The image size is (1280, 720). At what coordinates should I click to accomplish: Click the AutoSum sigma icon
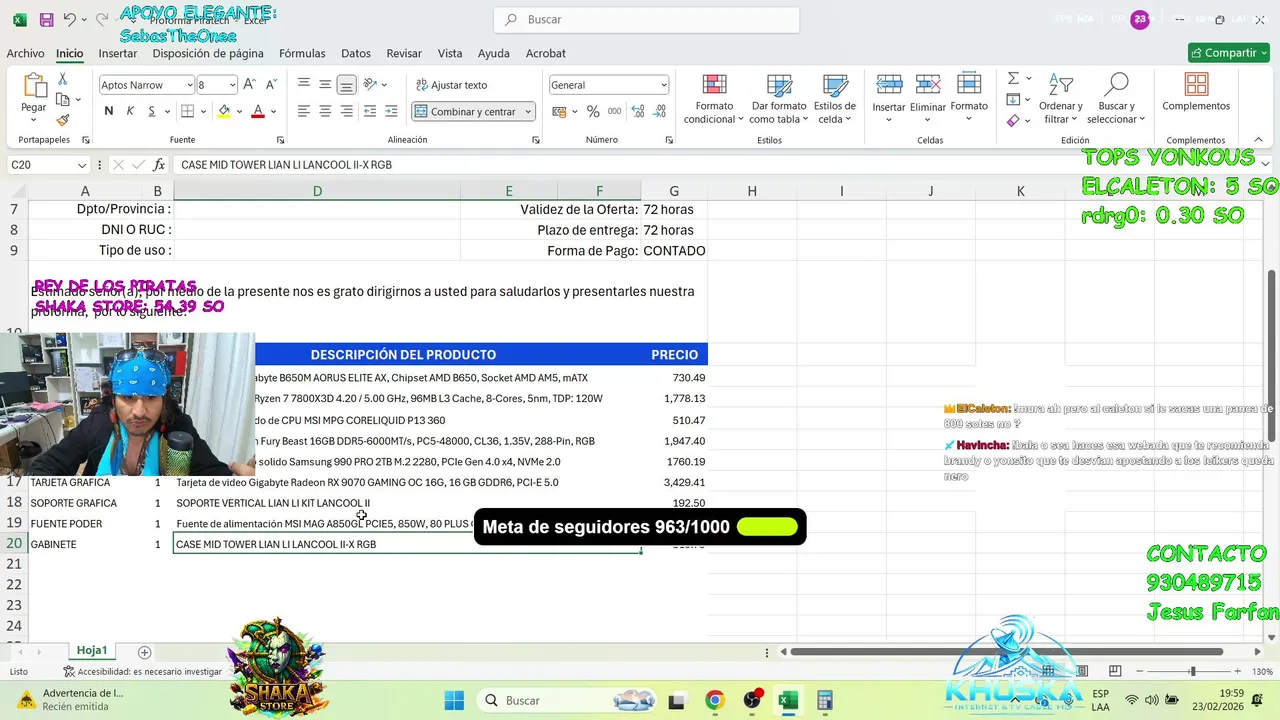pyautogui.click(x=1013, y=78)
